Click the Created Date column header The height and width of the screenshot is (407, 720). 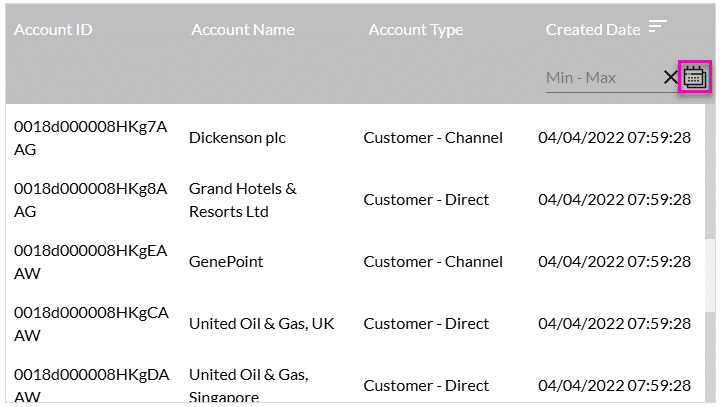[592, 29]
